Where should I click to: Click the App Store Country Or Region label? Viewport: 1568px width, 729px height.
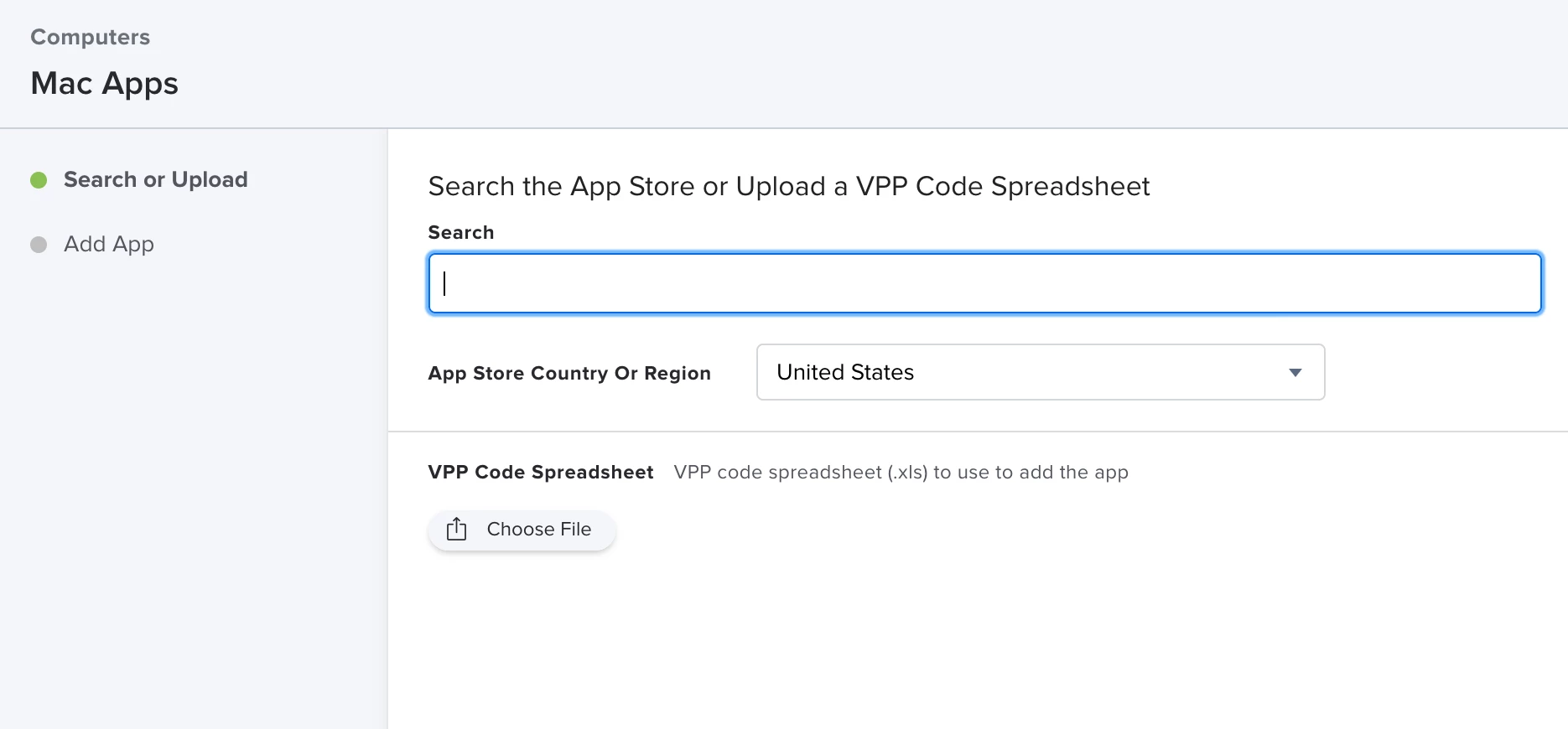click(x=569, y=373)
